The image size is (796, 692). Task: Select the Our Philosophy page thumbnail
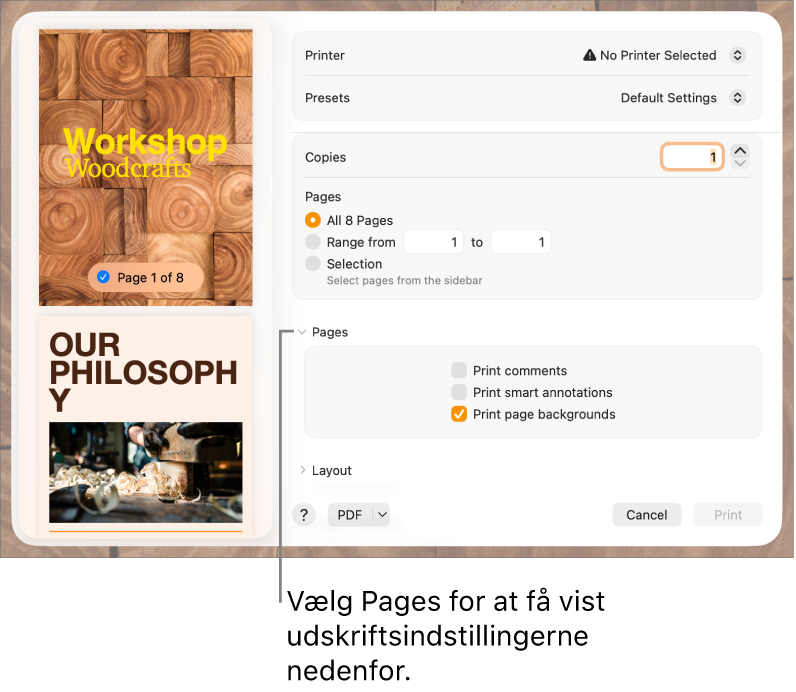[x=146, y=425]
